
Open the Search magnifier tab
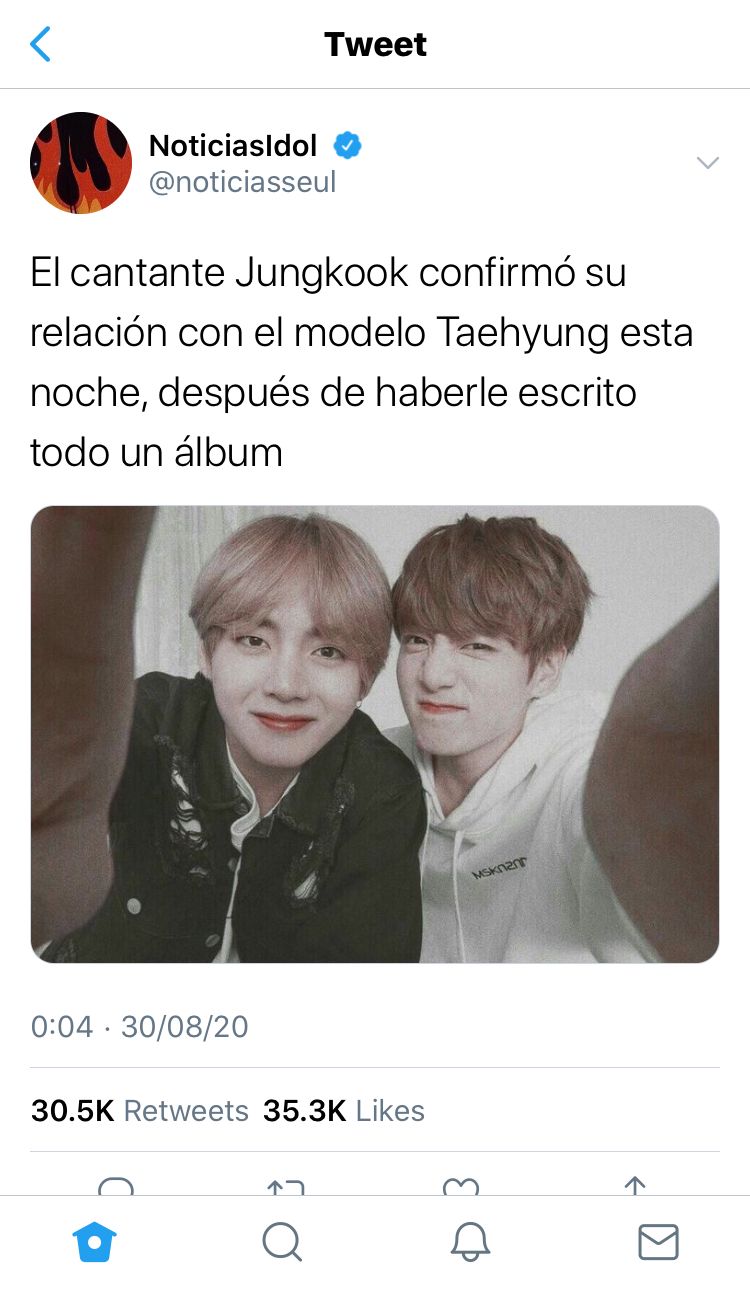(282, 1243)
